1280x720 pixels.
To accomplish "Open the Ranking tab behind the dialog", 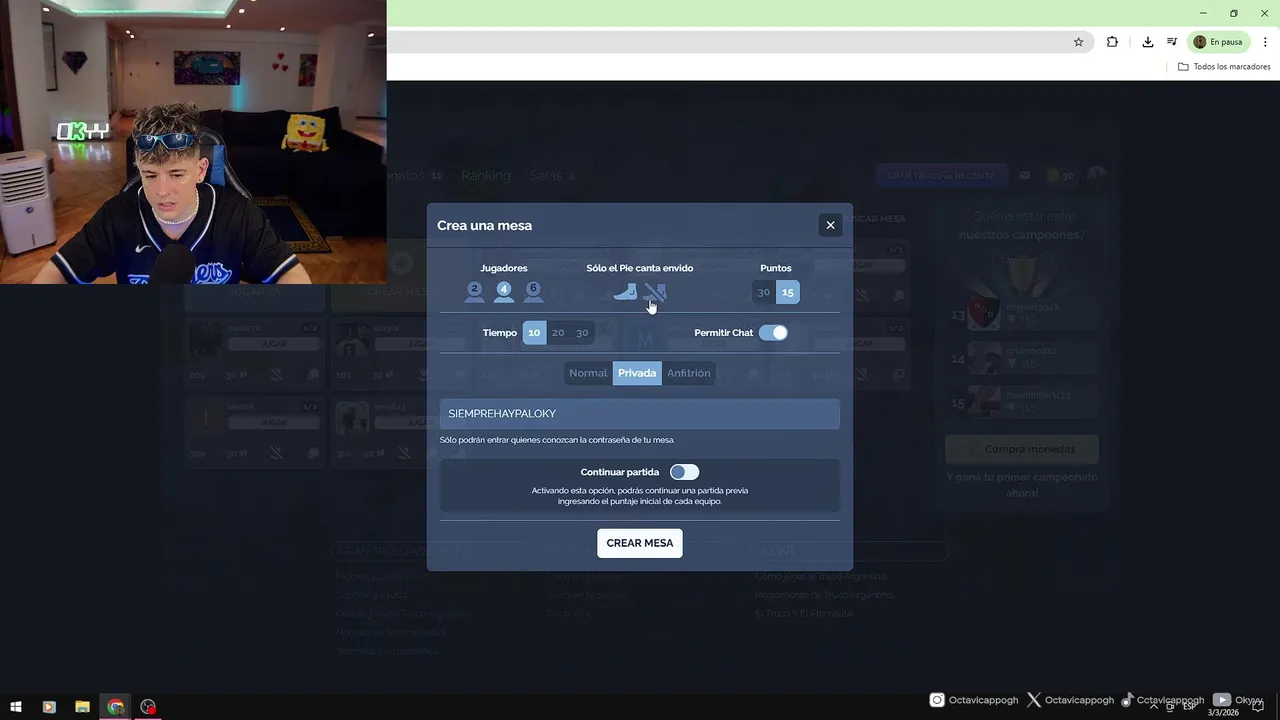I will tap(486, 176).
